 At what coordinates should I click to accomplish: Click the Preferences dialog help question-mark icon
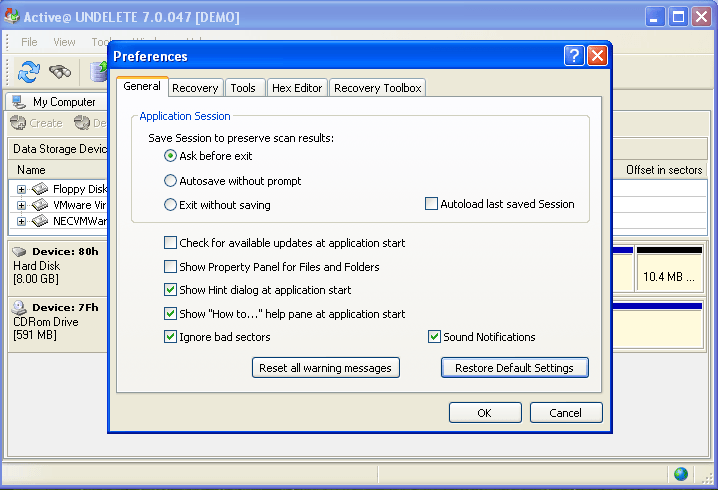573,56
